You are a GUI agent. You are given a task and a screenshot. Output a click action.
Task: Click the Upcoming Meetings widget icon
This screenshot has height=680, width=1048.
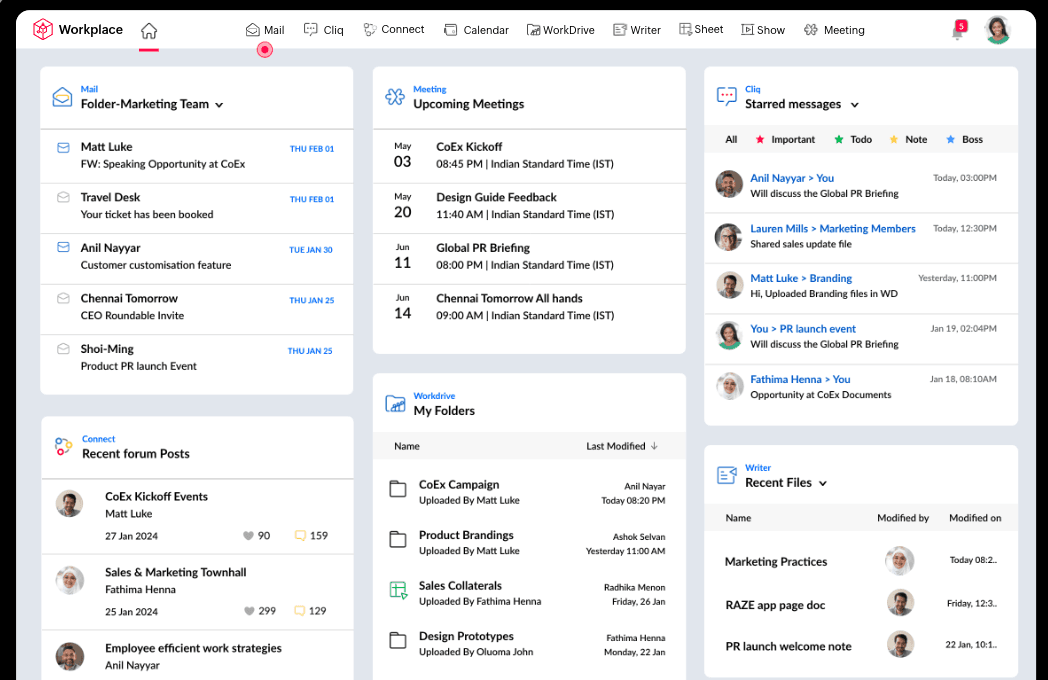[x=395, y=97]
